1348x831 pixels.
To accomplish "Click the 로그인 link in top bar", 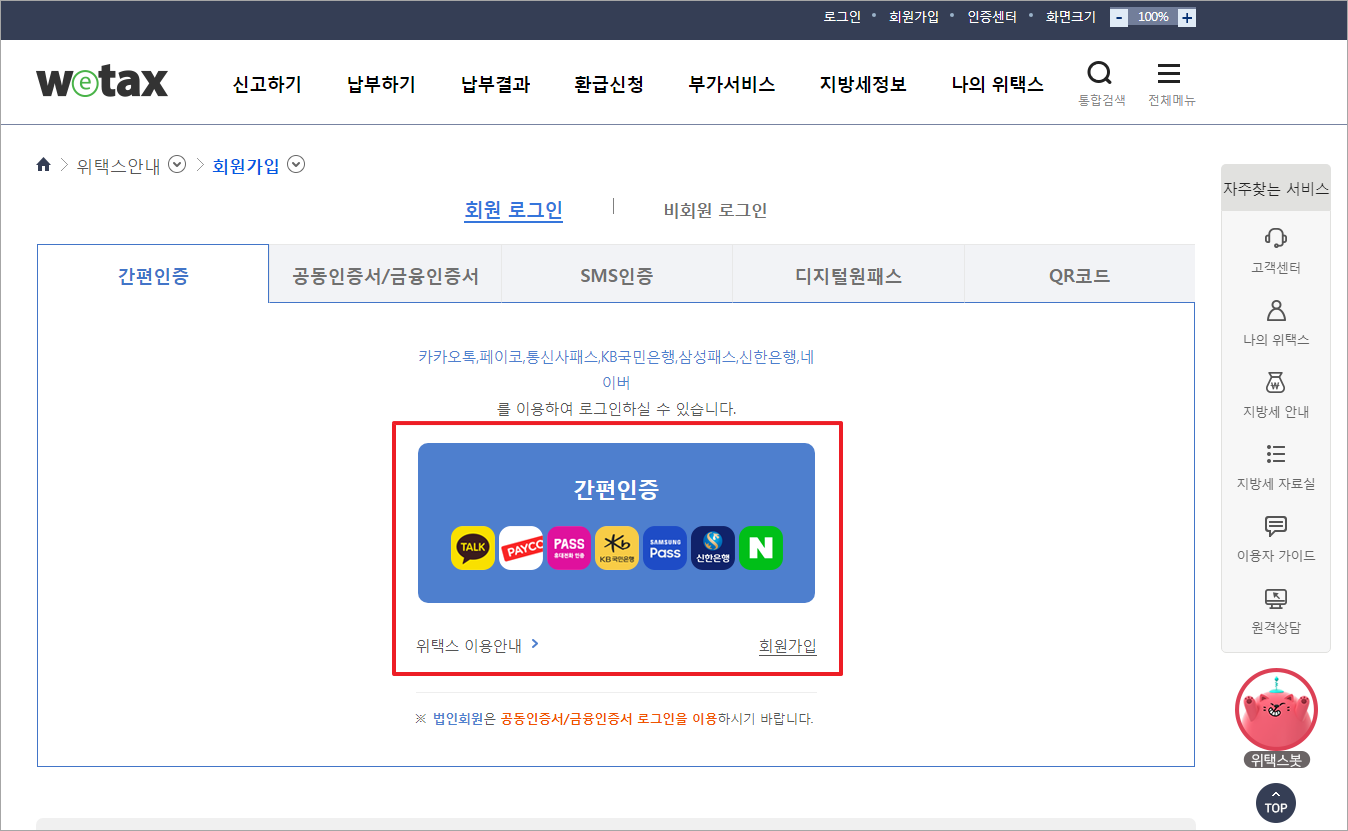I will [842, 17].
